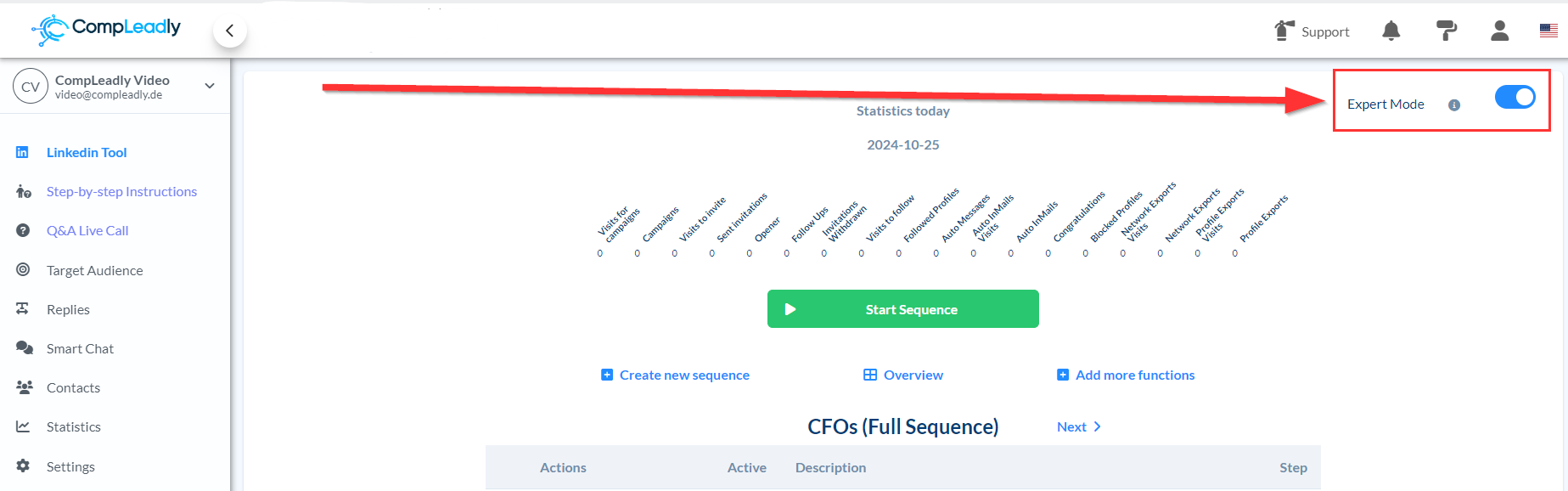Viewport: 1568px width, 491px height.
Task: Click the user profile icon
Action: pos(1500,31)
